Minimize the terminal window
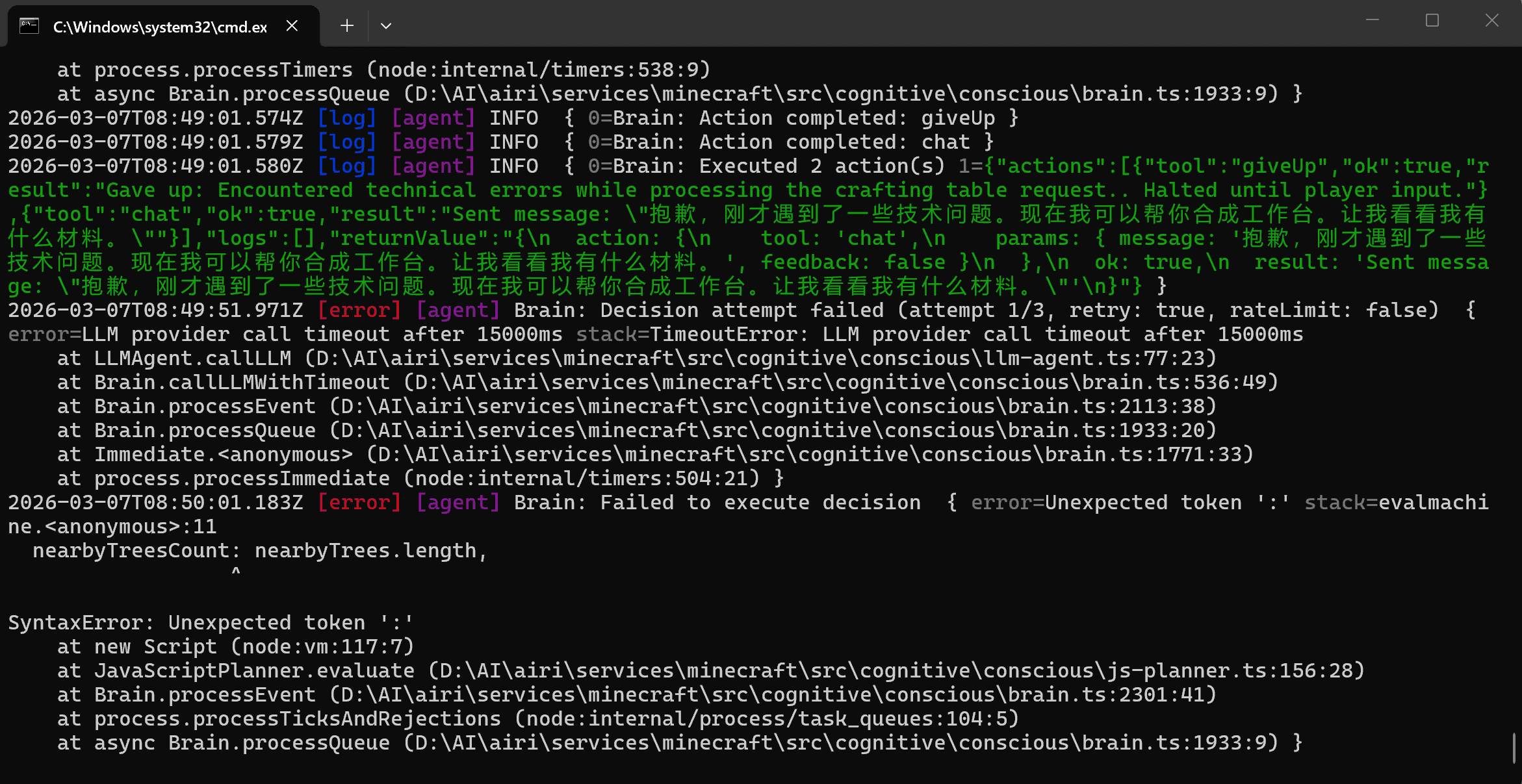This screenshot has height=784, width=1522. 1373,20
